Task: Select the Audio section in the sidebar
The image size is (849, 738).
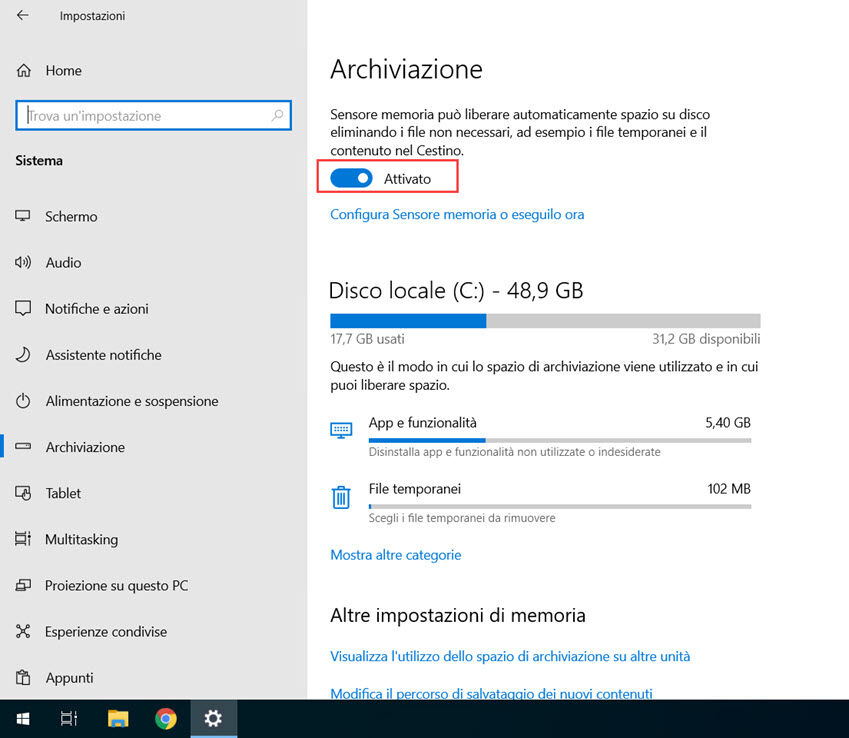Action: pyautogui.click(x=64, y=262)
